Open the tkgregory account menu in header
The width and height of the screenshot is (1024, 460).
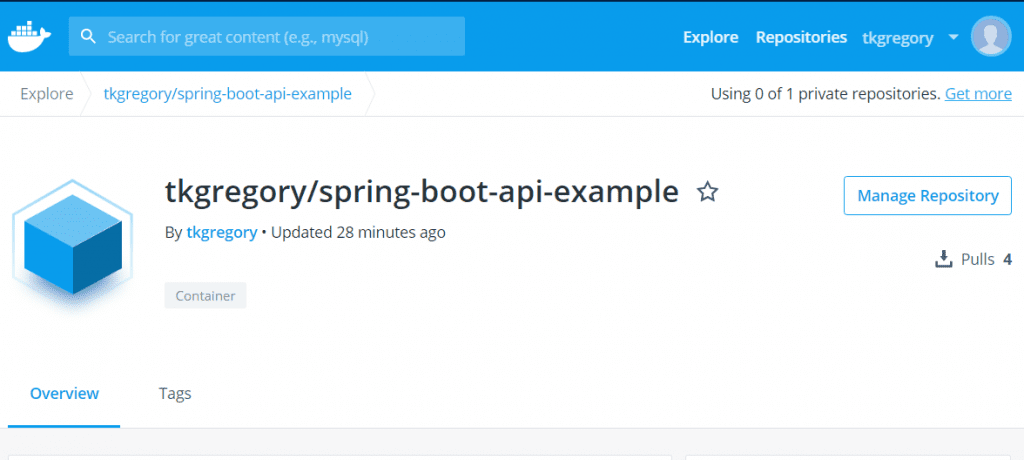click(897, 38)
